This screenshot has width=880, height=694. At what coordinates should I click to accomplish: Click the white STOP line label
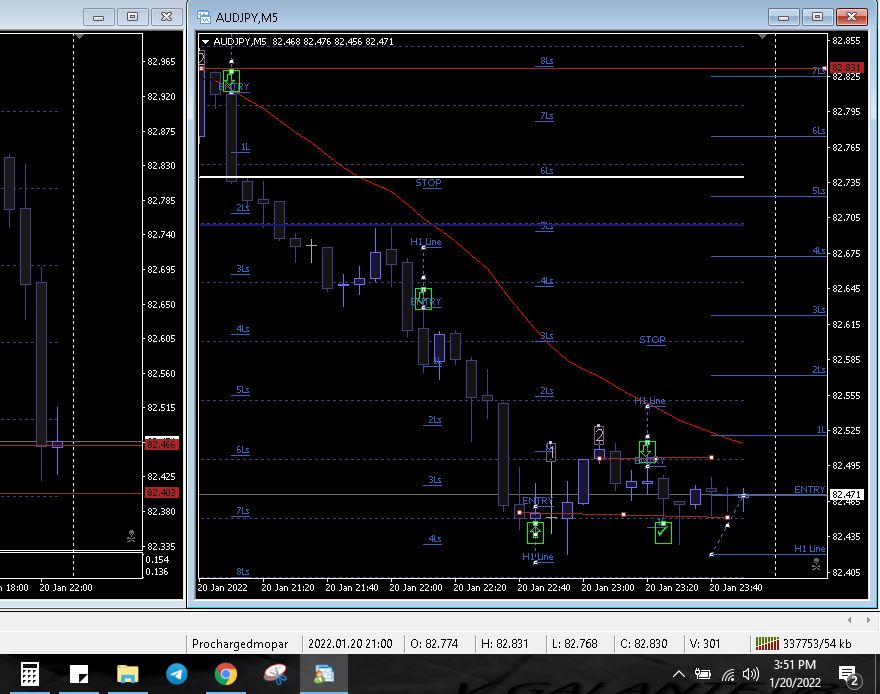pyautogui.click(x=428, y=183)
